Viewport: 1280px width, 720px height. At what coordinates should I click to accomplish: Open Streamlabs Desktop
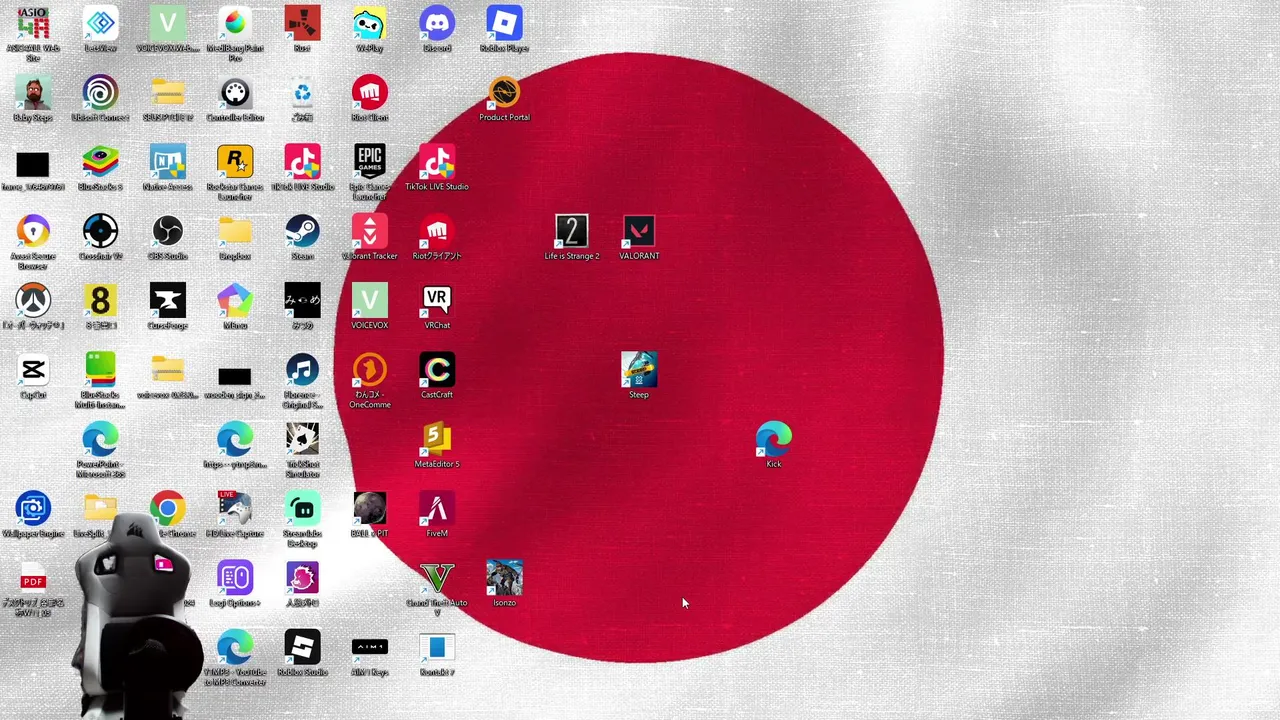[x=302, y=508]
